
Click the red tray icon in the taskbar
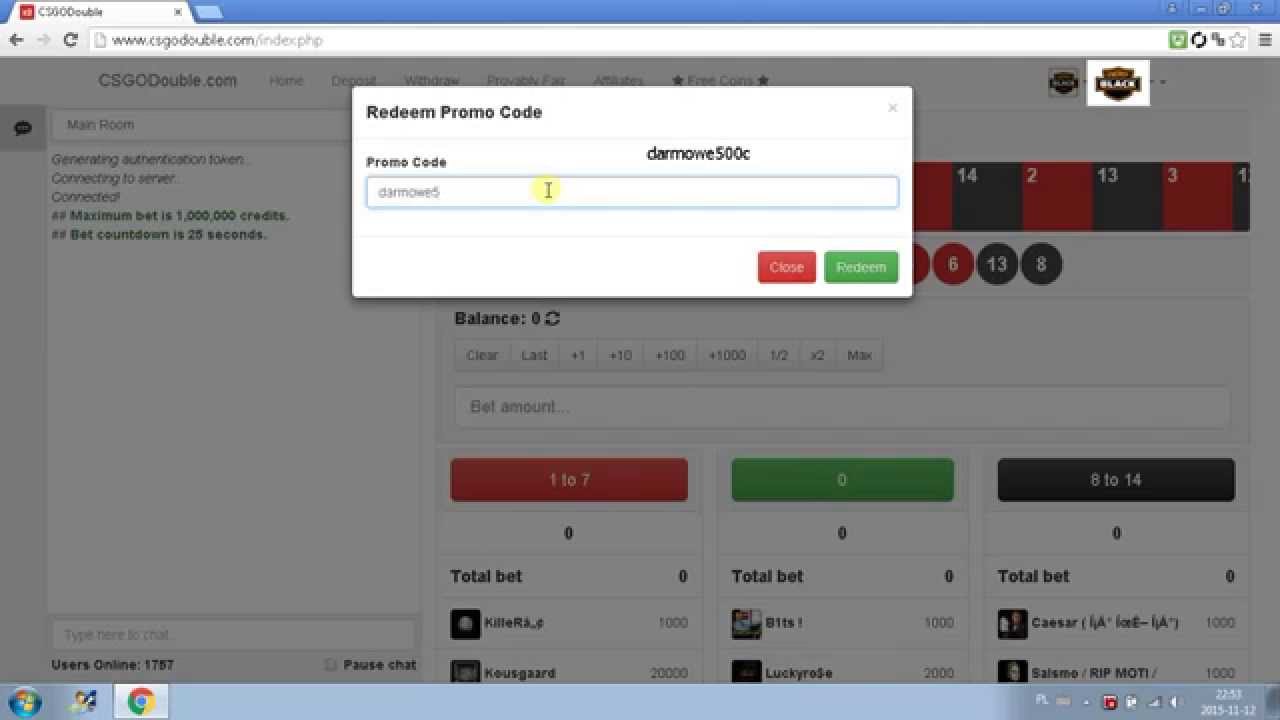pyautogui.click(x=1109, y=702)
